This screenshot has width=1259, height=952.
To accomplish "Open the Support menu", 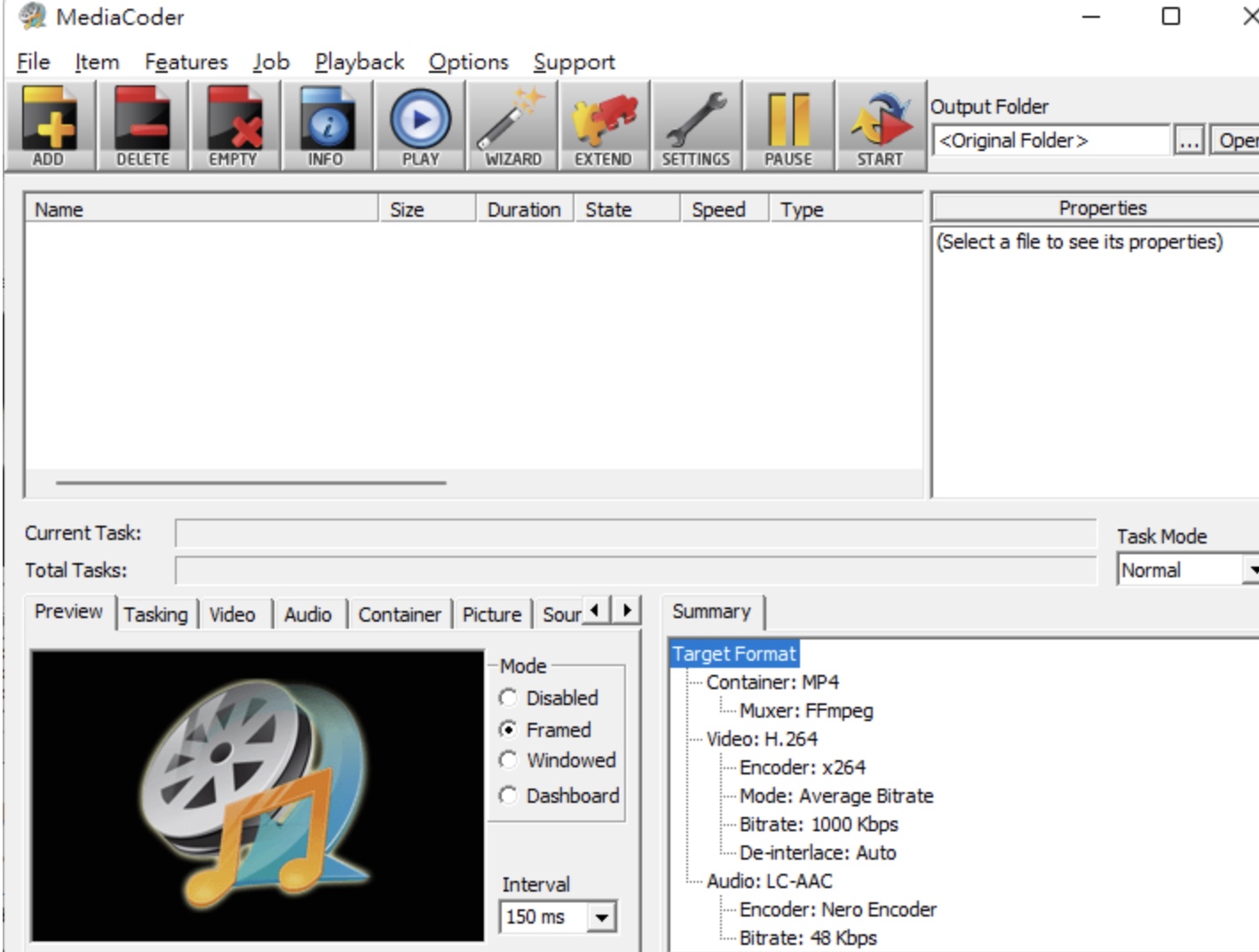I will 574,62.
